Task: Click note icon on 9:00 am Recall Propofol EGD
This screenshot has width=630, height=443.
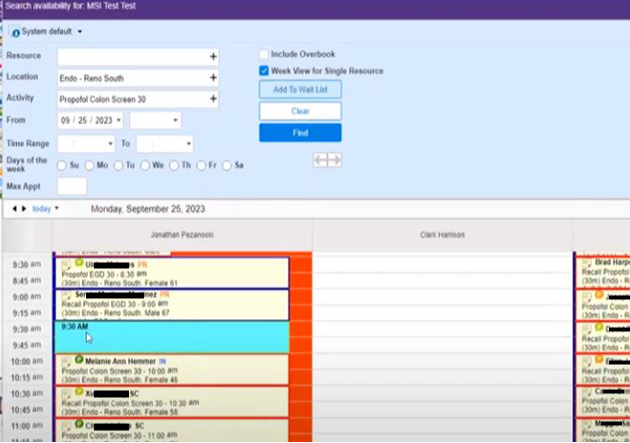Action: click(x=66, y=295)
